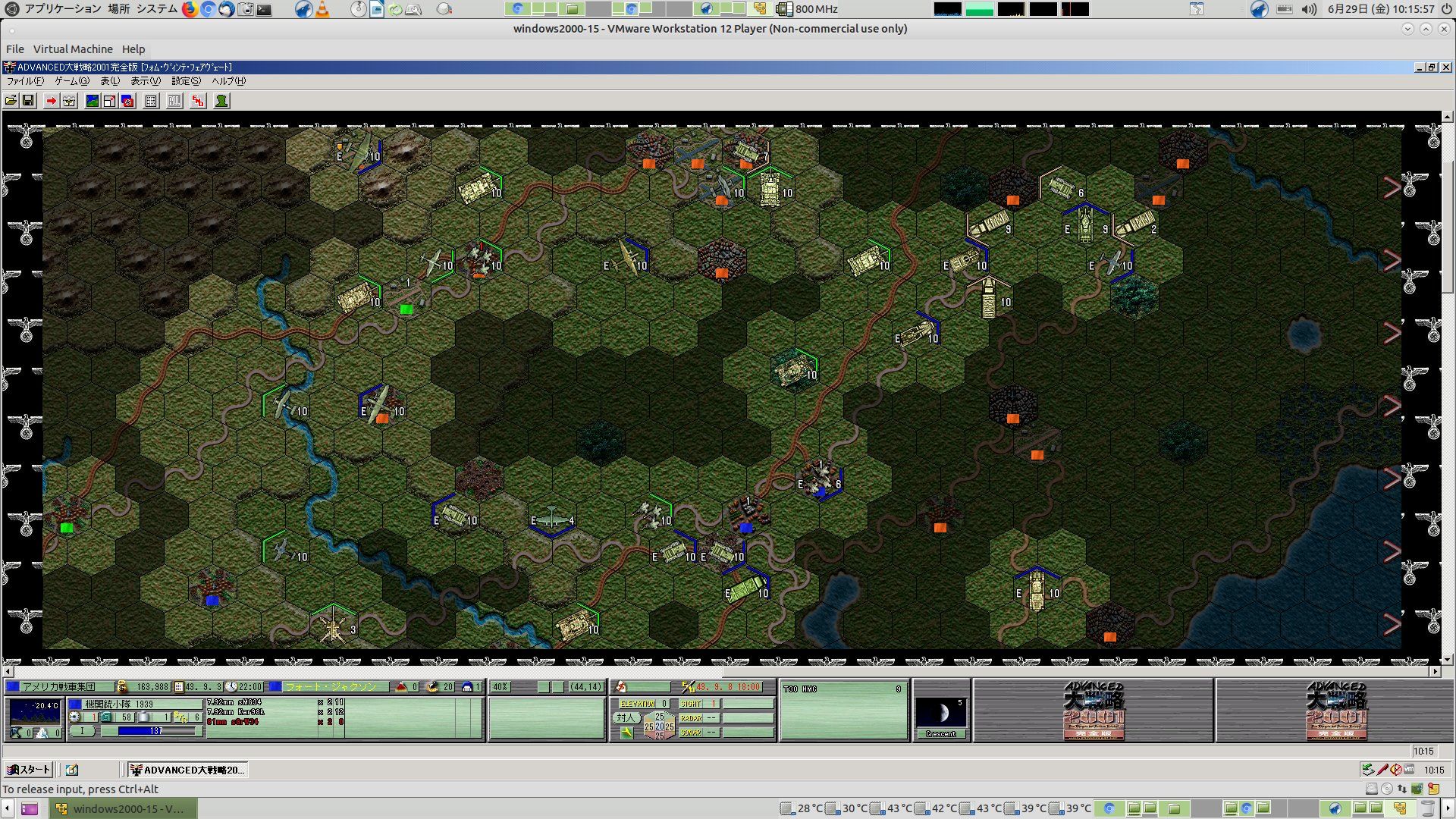The image size is (1456, 819).
Task: Click the vertical scrollbar down arrow
Action: point(1447,660)
